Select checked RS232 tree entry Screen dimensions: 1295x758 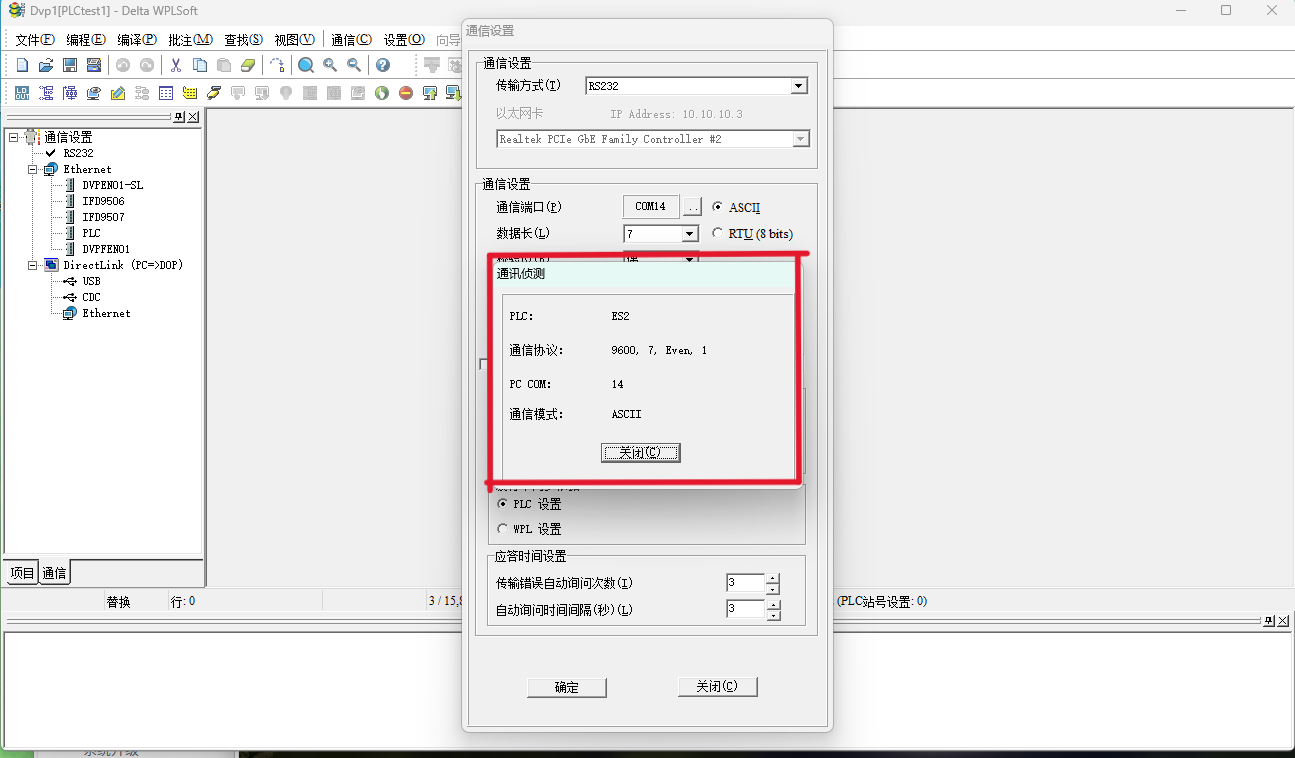(78, 153)
